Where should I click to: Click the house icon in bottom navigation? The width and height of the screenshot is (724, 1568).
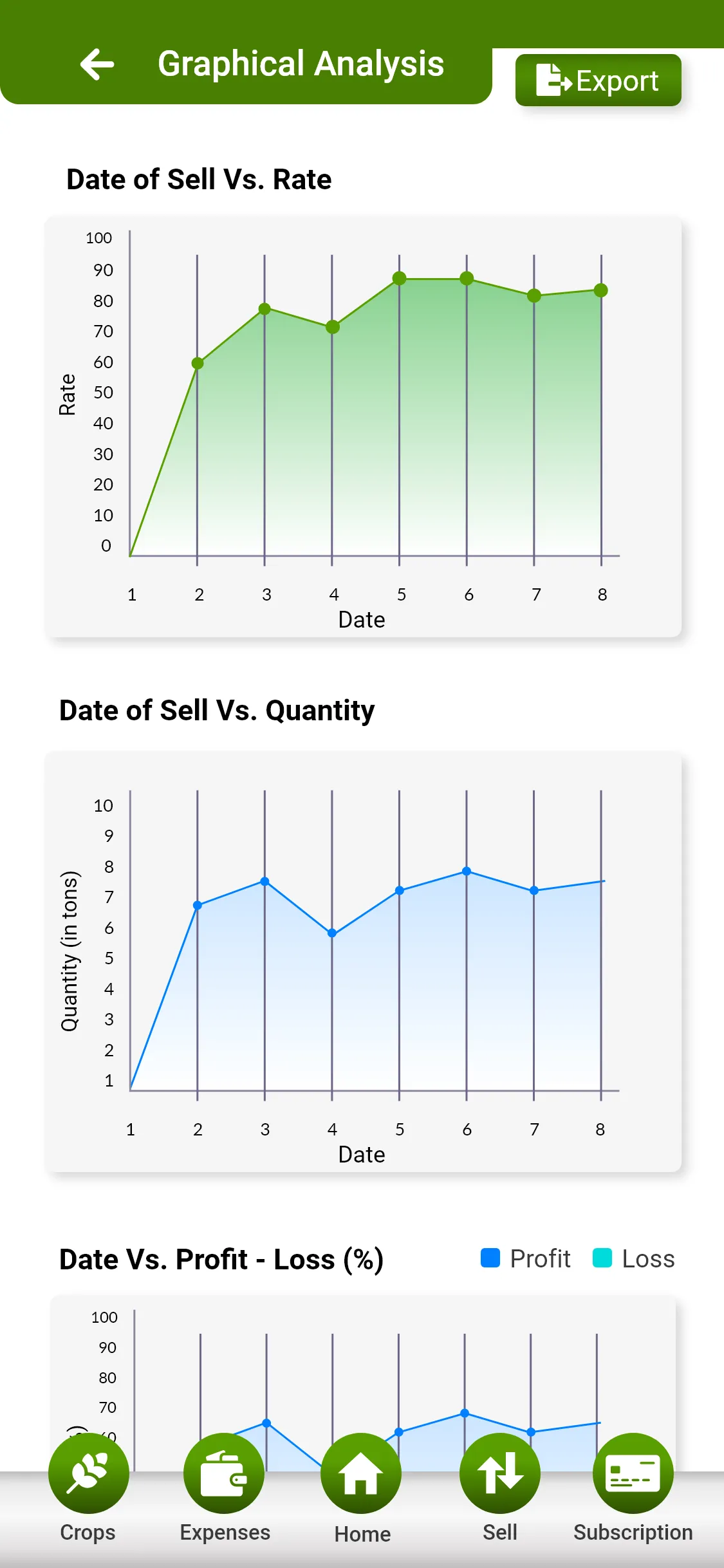pos(361,1473)
